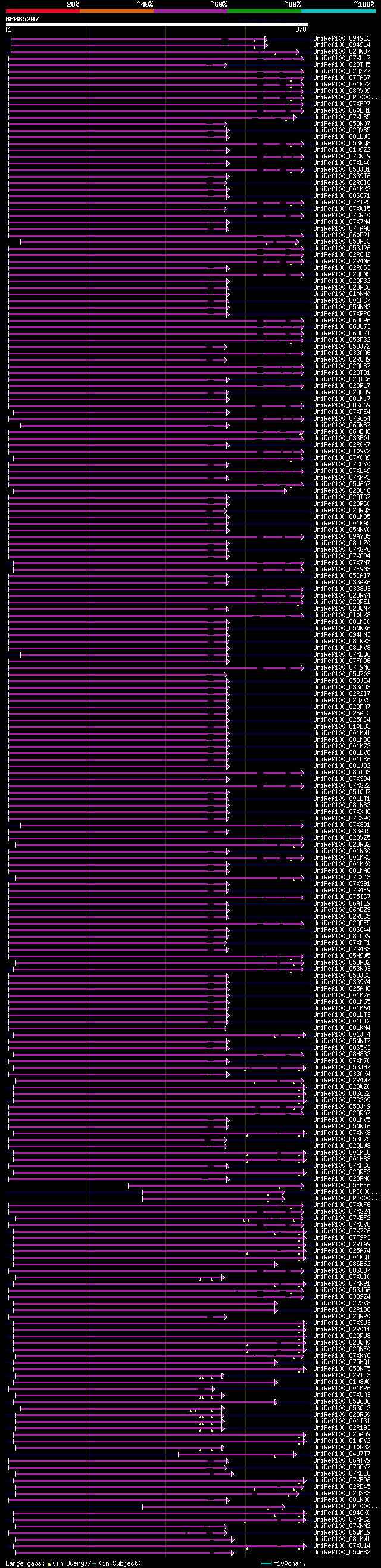Select label UniRef100_Q7XR40
Image resolution: width=381 pixels, height=1568 pixels.
[342, 216]
